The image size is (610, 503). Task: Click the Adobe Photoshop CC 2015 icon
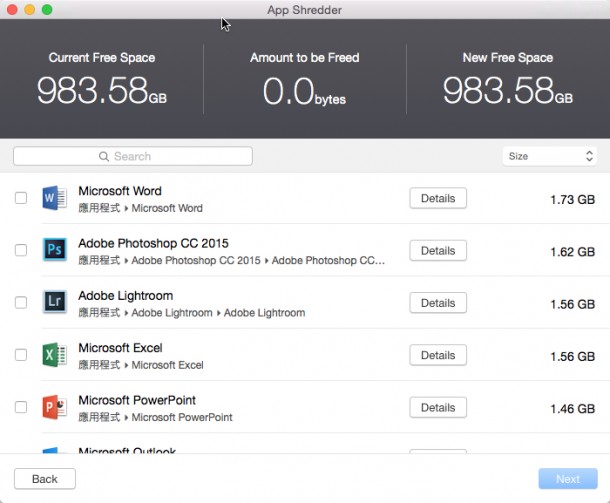click(x=54, y=250)
